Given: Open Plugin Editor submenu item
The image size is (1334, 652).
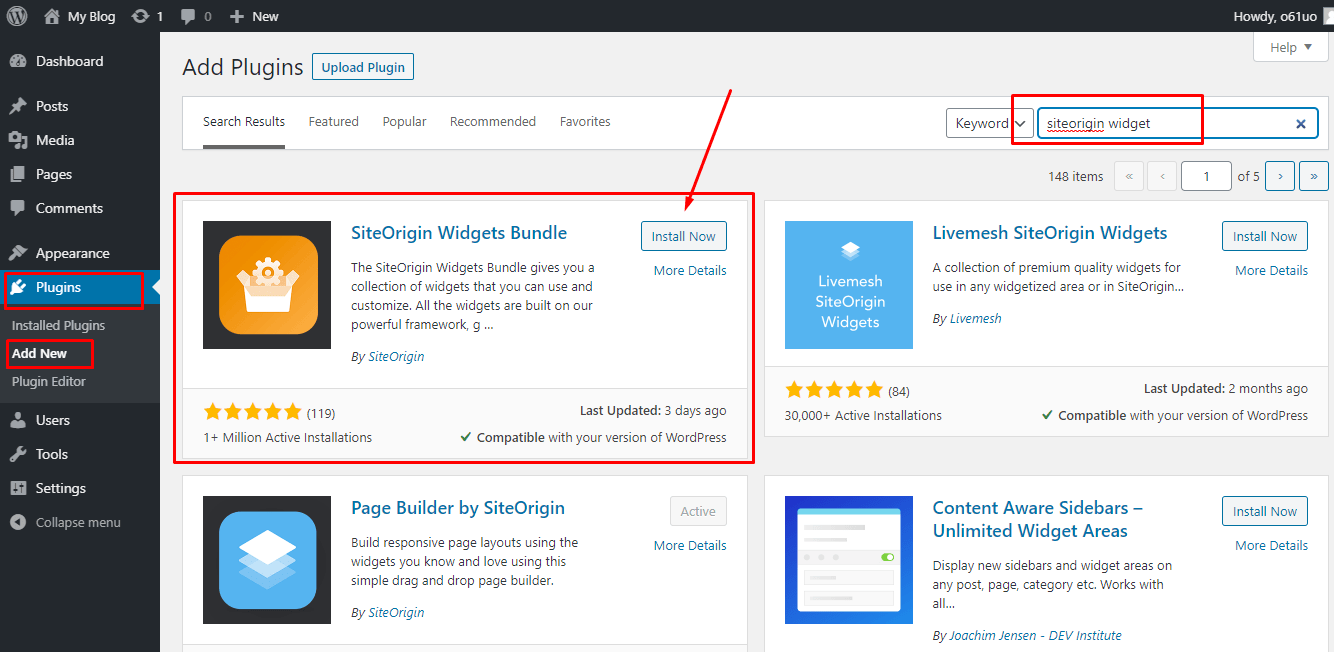Looking at the screenshot, I should 49,381.
